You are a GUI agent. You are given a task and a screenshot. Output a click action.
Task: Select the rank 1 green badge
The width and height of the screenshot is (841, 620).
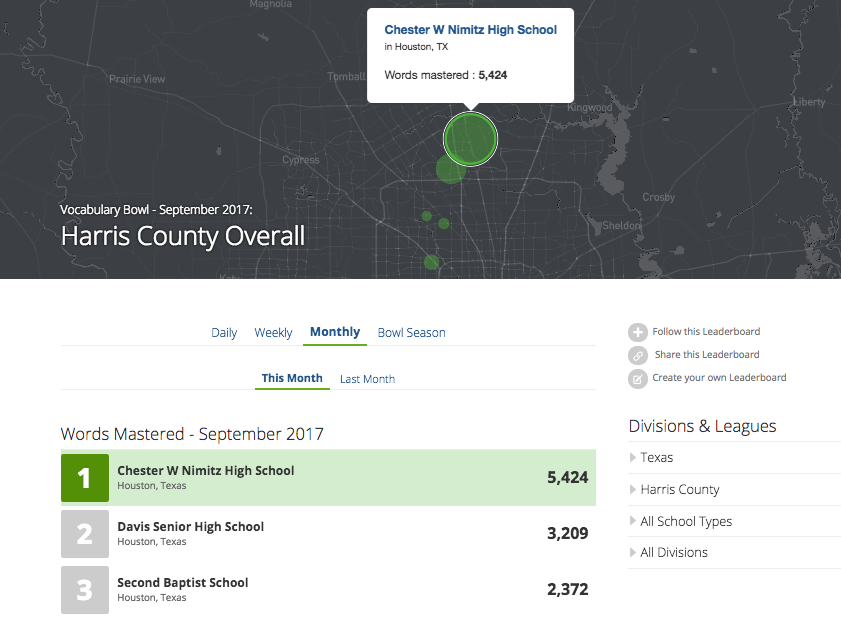pos(84,478)
